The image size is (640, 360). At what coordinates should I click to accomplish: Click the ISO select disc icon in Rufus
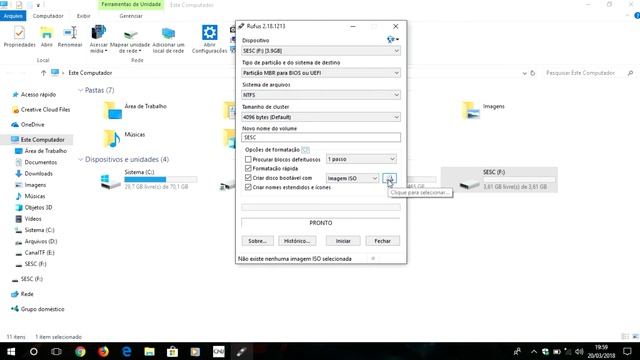389,178
